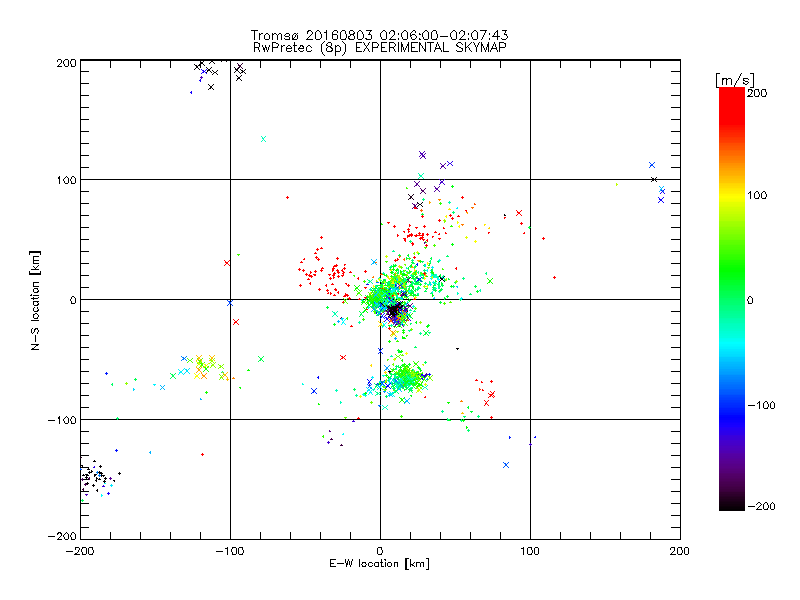Image resolution: width=800 pixels, height=600 pixels.
Task: Click the colorbar label '0' beside green
Action: click(x=750, y=300)
